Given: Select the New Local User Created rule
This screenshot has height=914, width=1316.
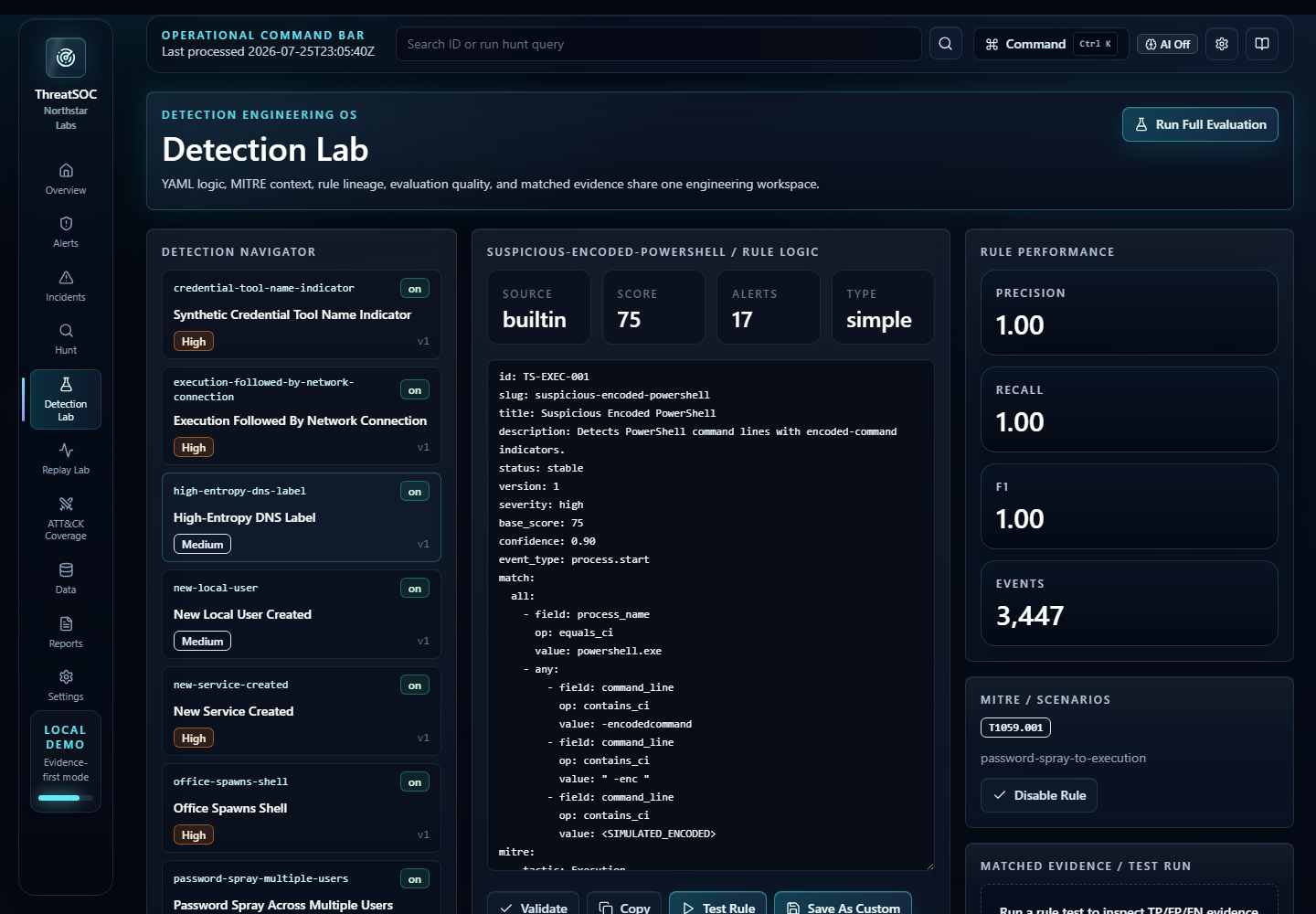Looking at the screenshot, I should [x=302, y=614].
